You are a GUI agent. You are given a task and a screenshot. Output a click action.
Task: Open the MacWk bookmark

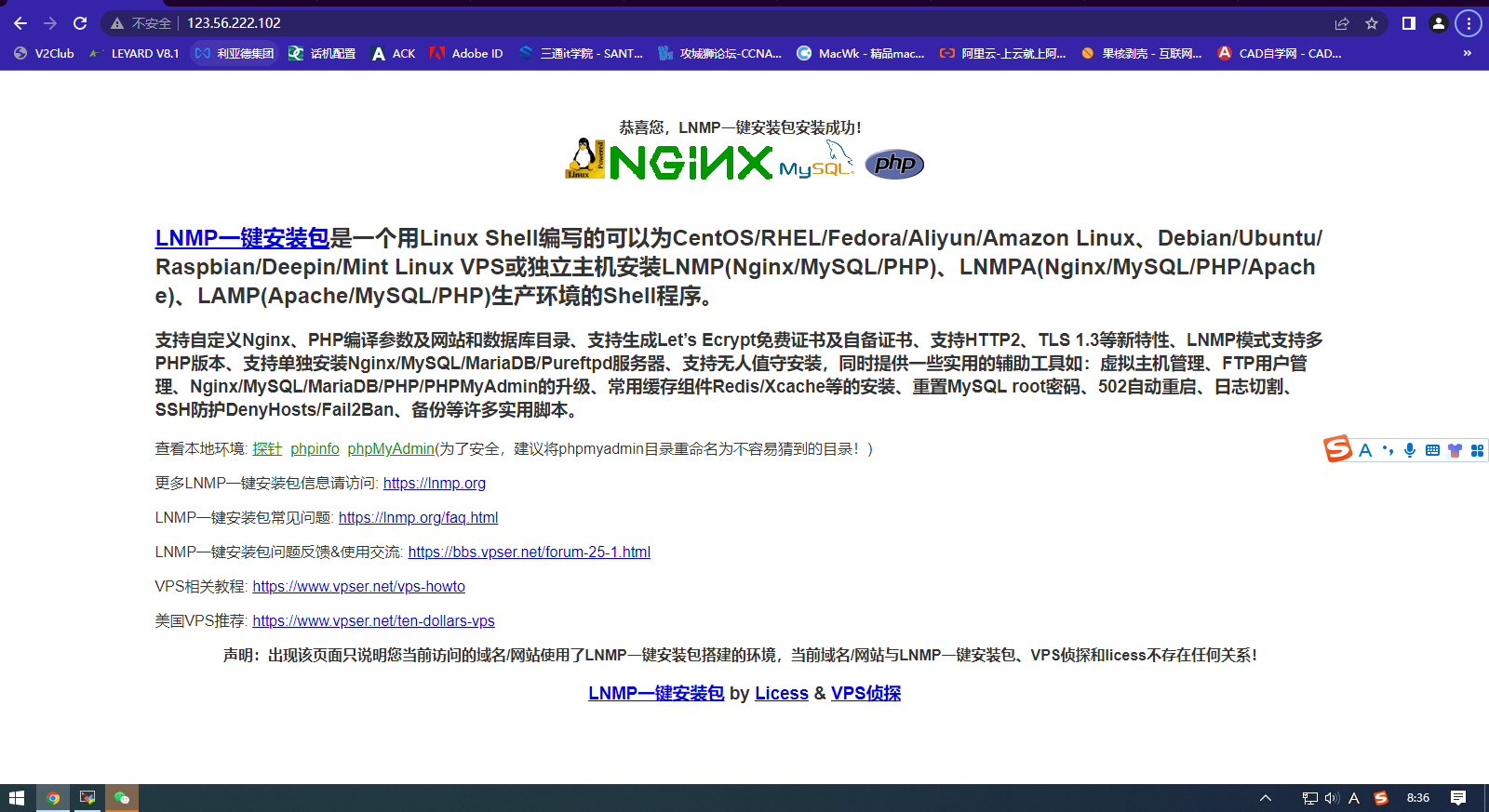point(861,53)
